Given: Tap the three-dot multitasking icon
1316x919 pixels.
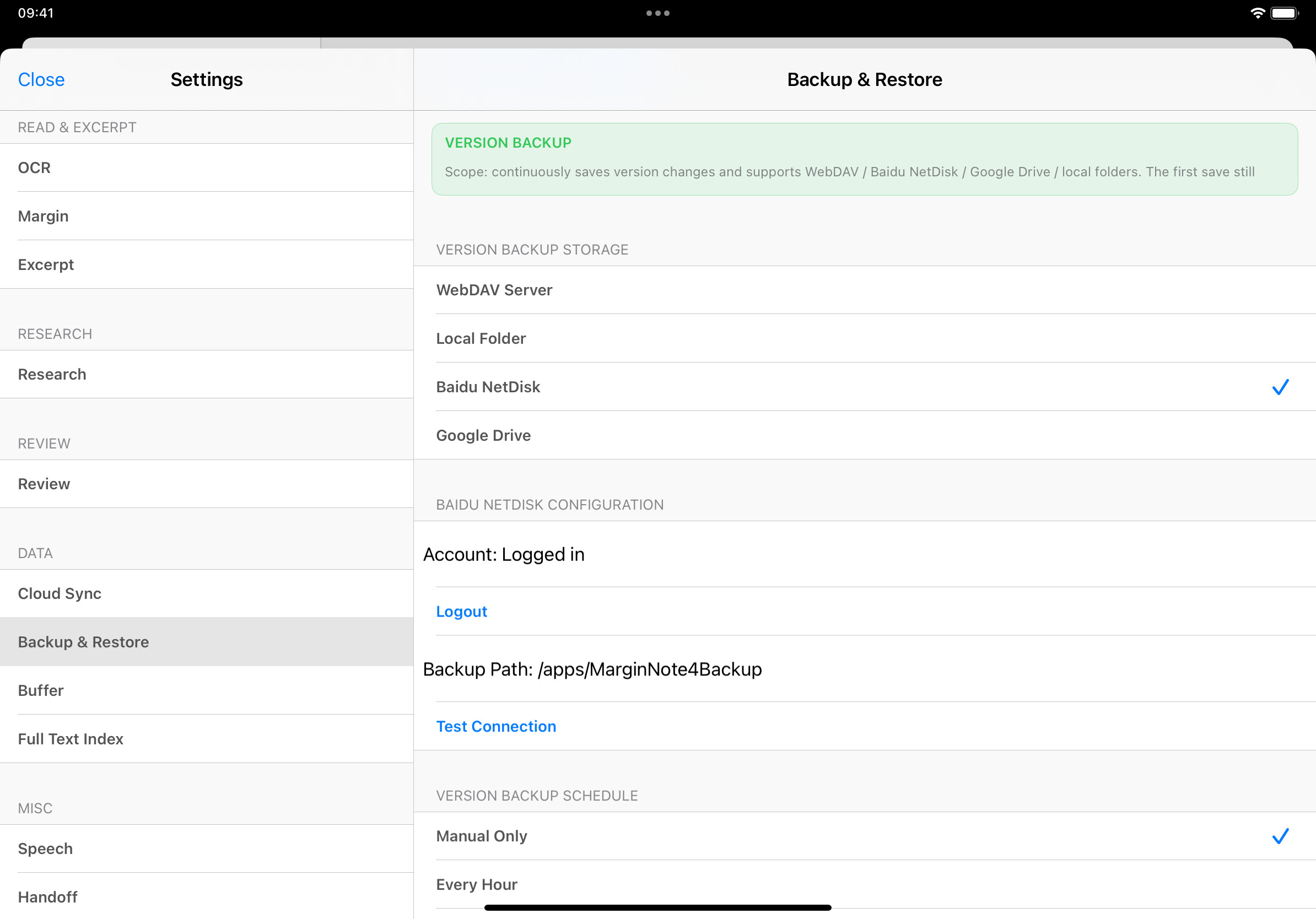Looking at the screenshot, I should pos(657,13).
